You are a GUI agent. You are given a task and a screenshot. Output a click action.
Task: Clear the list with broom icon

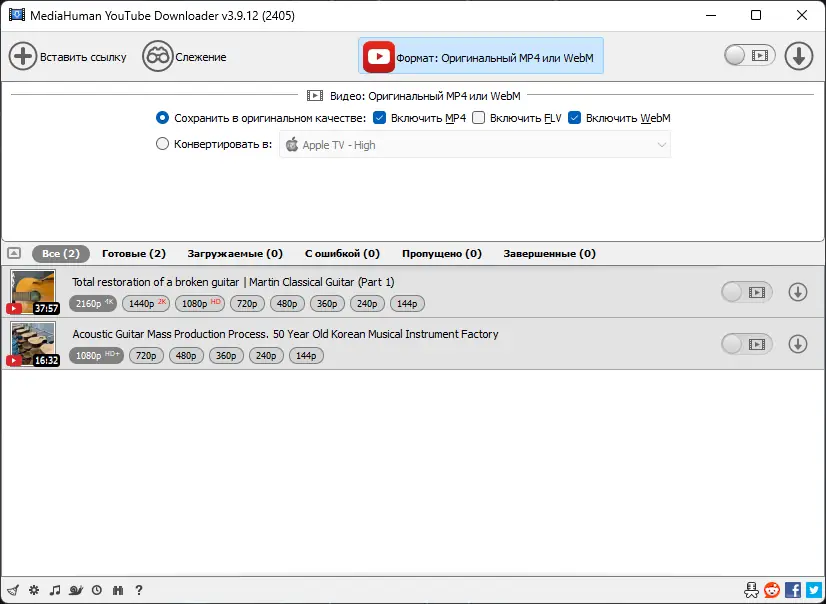click(x=13, y=590)
